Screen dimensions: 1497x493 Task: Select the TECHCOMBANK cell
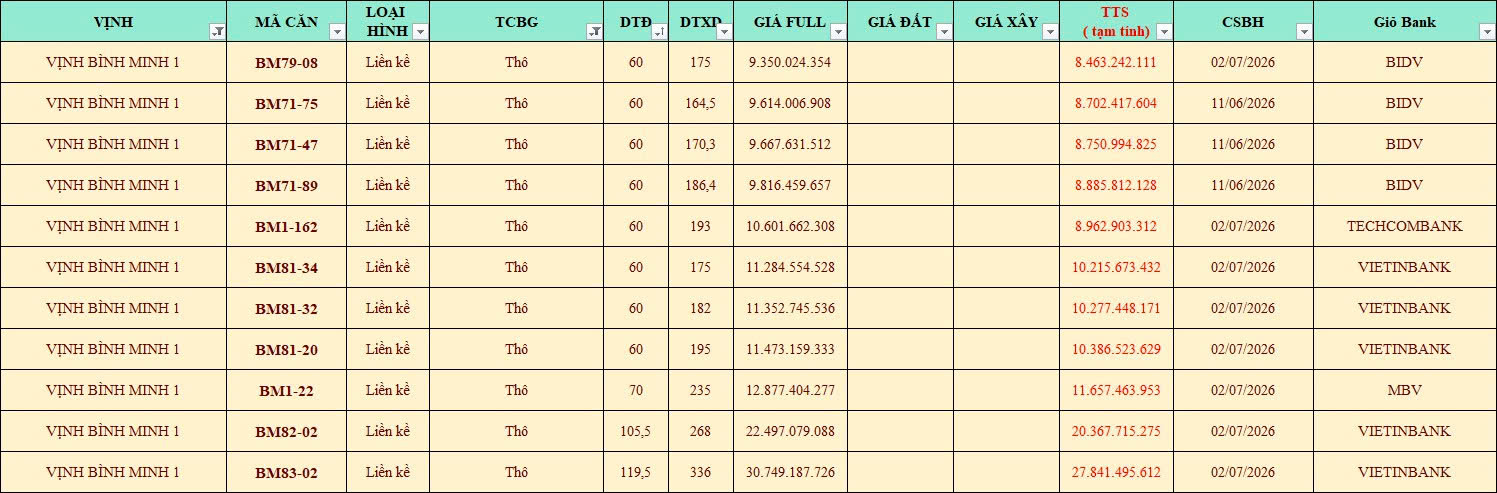(1404, 226)
